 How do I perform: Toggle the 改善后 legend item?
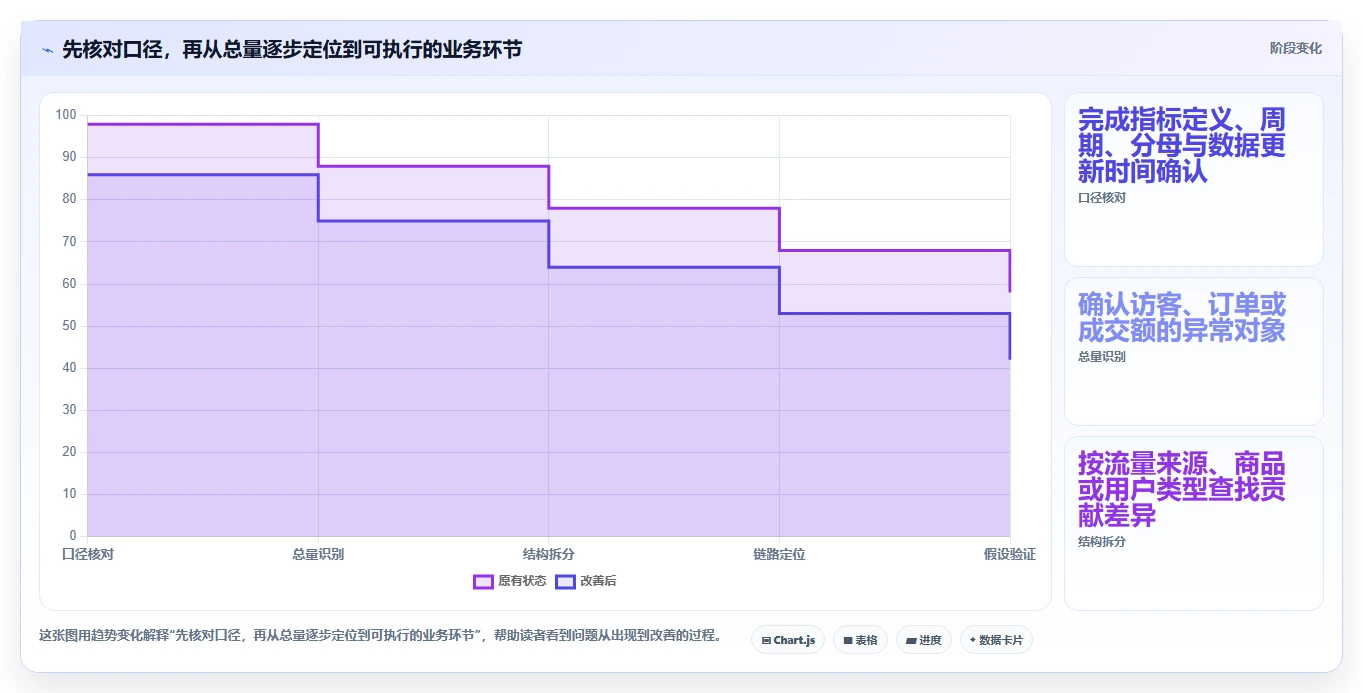point(586,581)
